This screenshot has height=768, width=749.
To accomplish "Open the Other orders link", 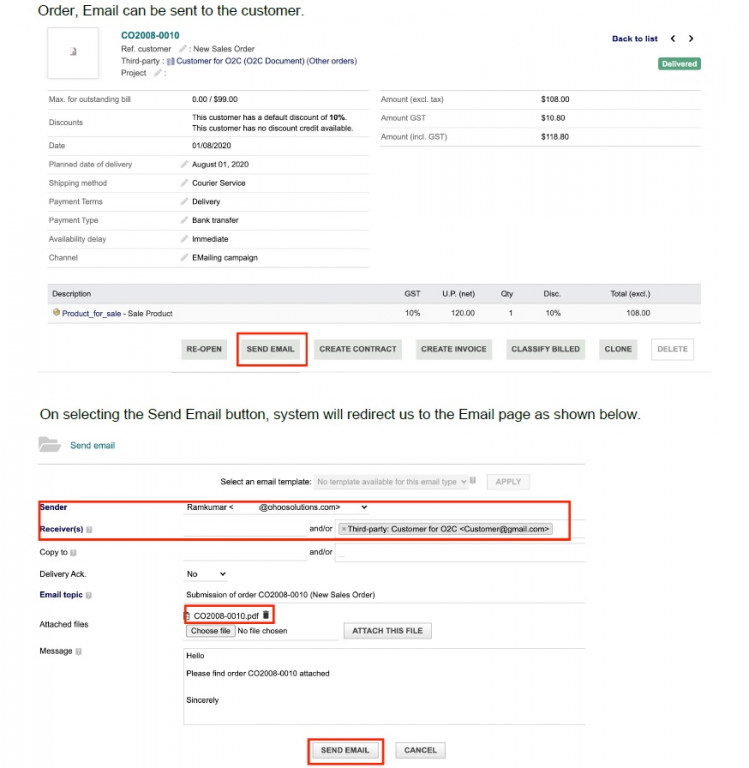I will click(x=332, y=61).
